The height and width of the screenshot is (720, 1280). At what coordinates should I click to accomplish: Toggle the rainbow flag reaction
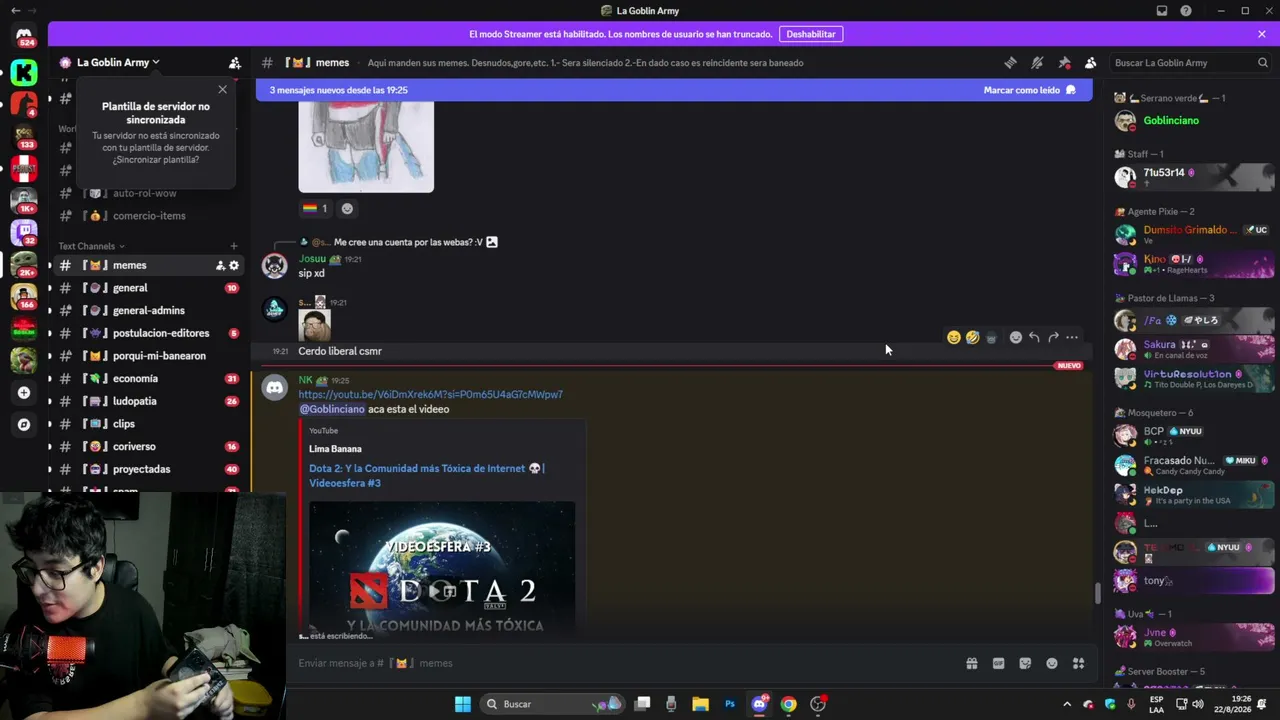click(x=316, y=208)
